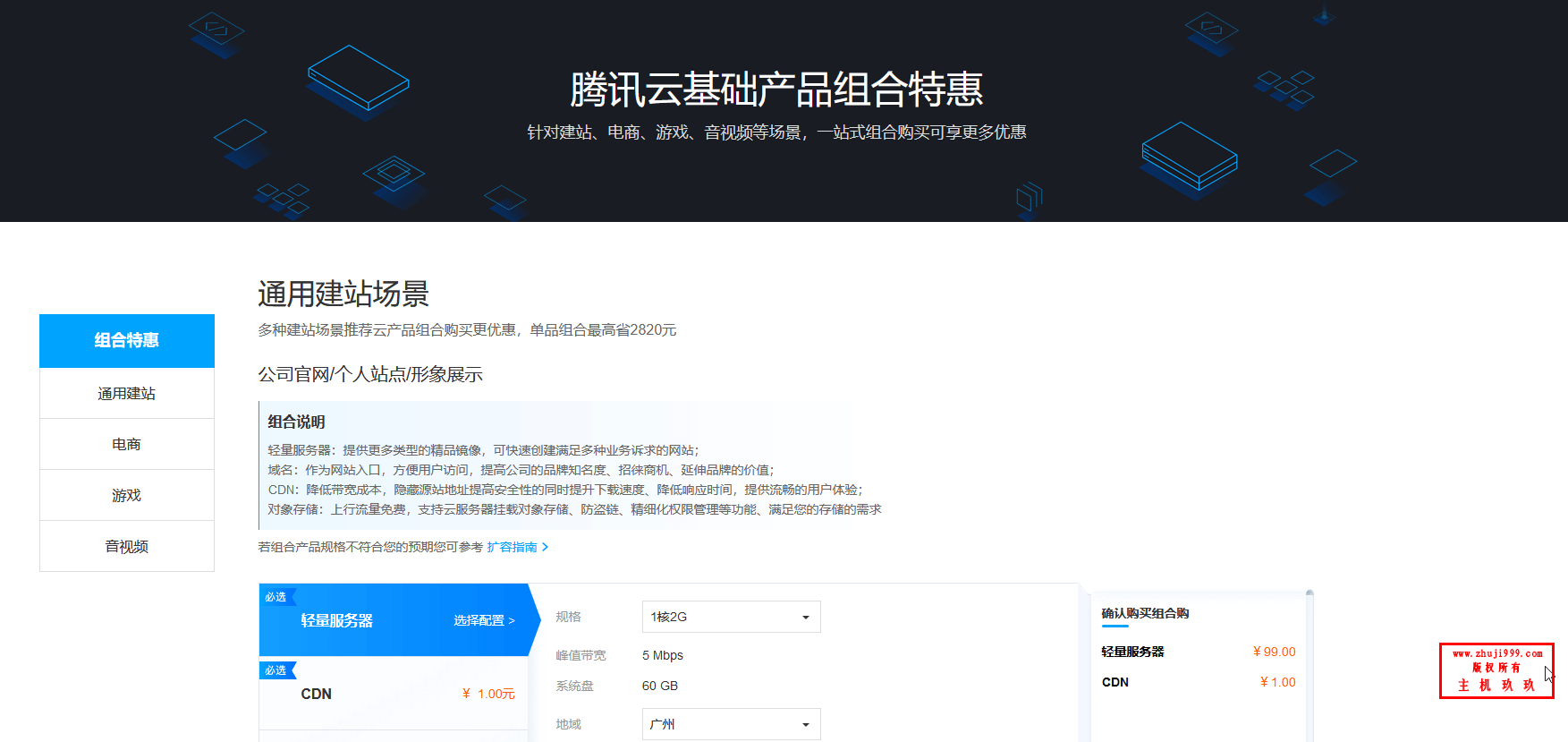Click the banner title 腾讯云基础产品组合特惠
The image size is (1568, 742).
pyautogui.click(x=776, y=90)
